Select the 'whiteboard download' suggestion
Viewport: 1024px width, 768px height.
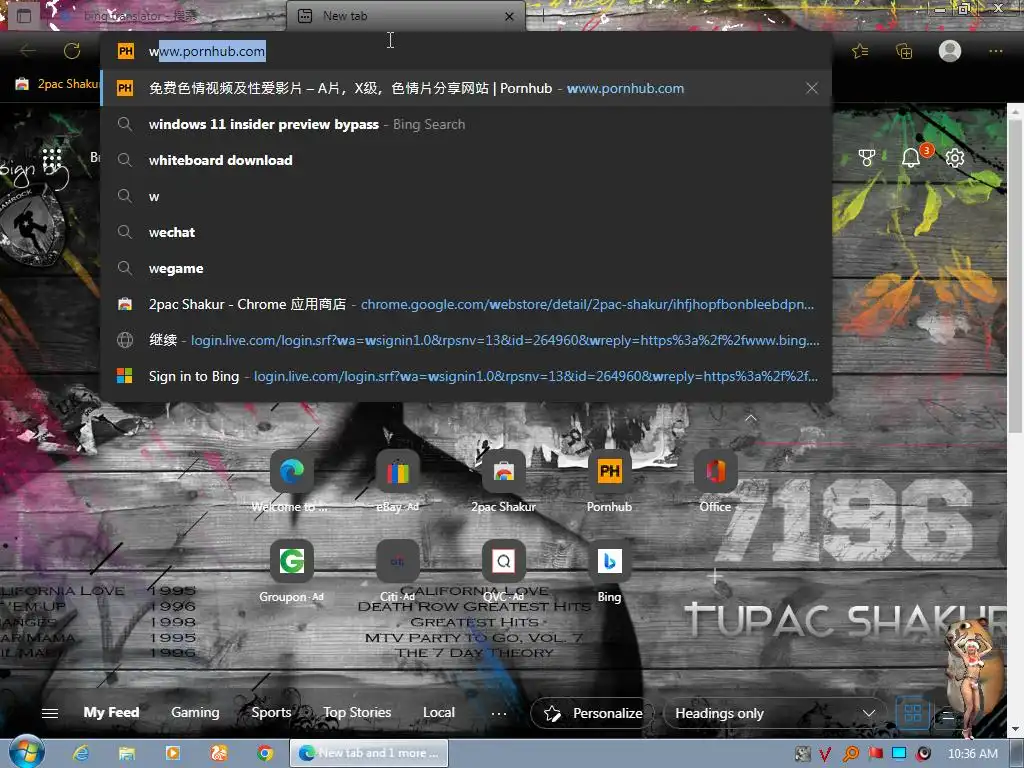tap(466, 160)
